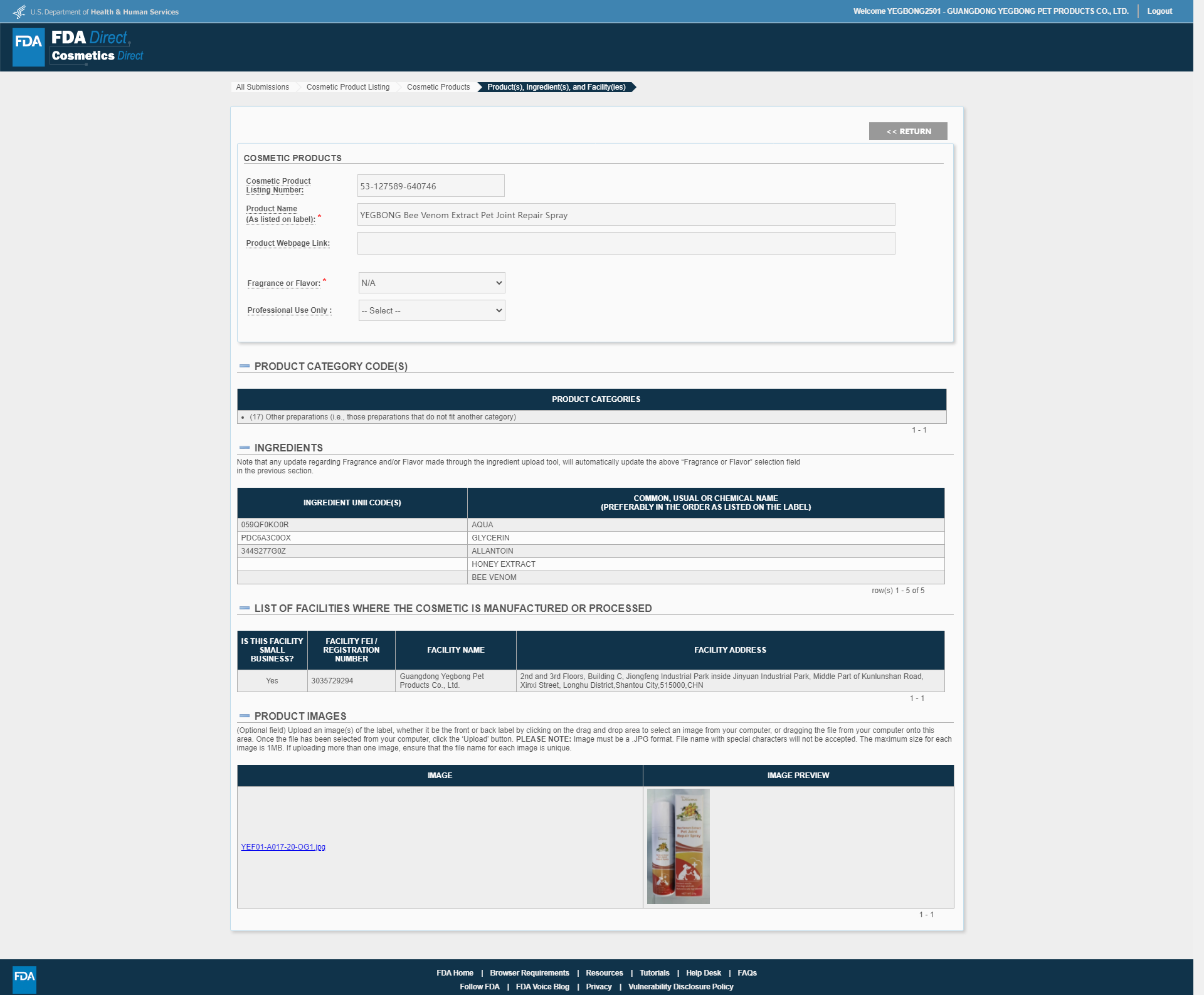Click UNII code 059QF0KO0R

coord(265,525)
